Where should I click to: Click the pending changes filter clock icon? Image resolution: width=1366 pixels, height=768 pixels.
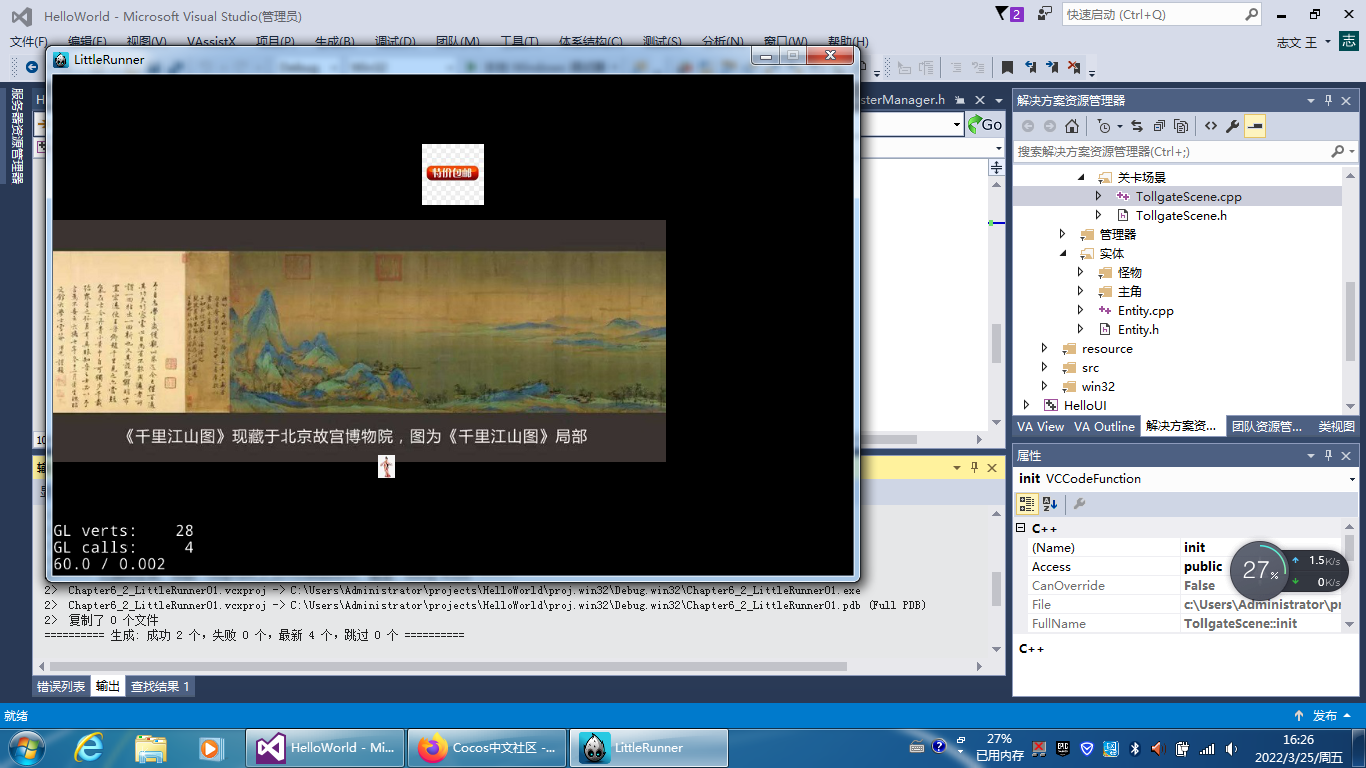(1104, 126)
